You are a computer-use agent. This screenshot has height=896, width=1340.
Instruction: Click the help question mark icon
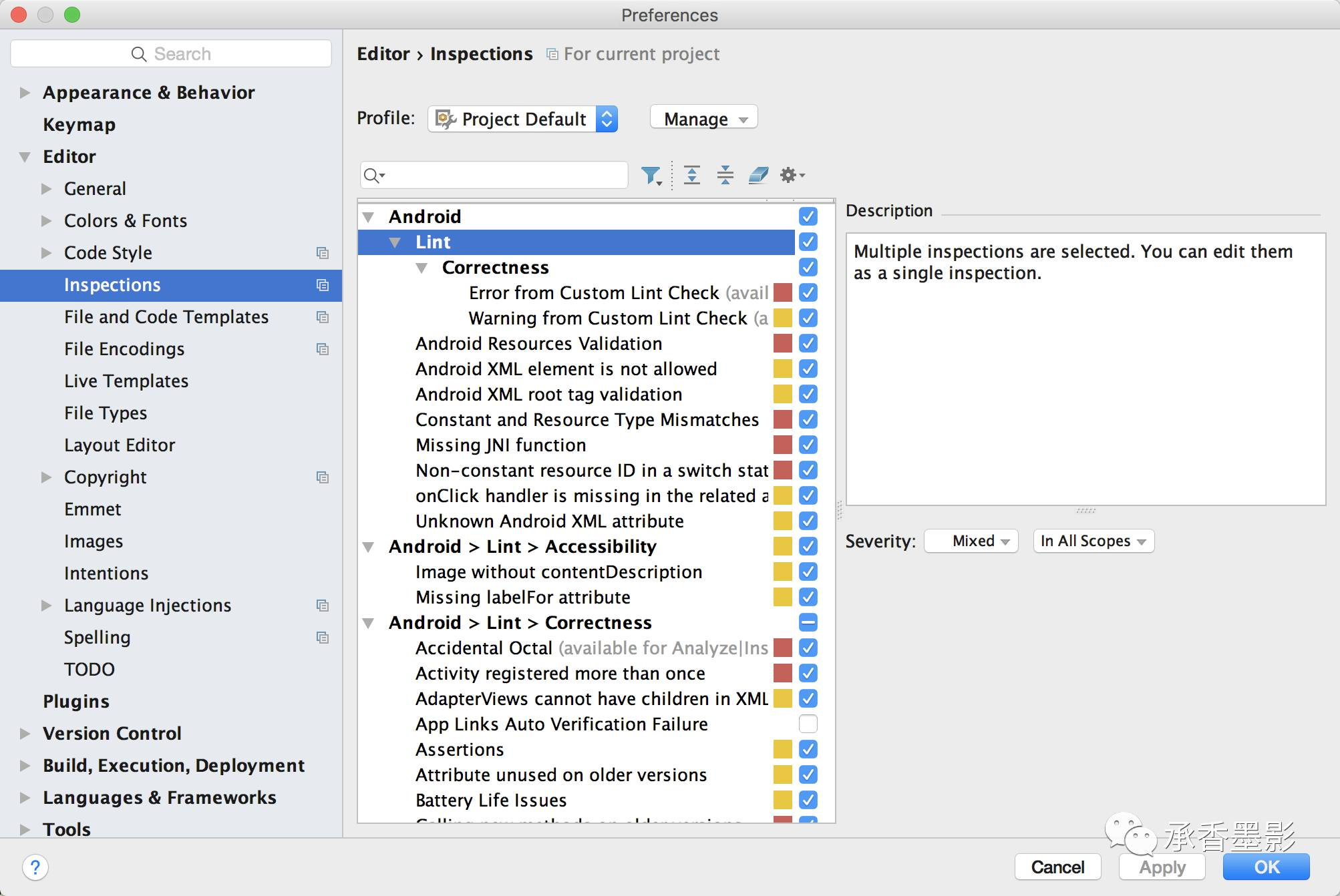(x=35, y=867)
